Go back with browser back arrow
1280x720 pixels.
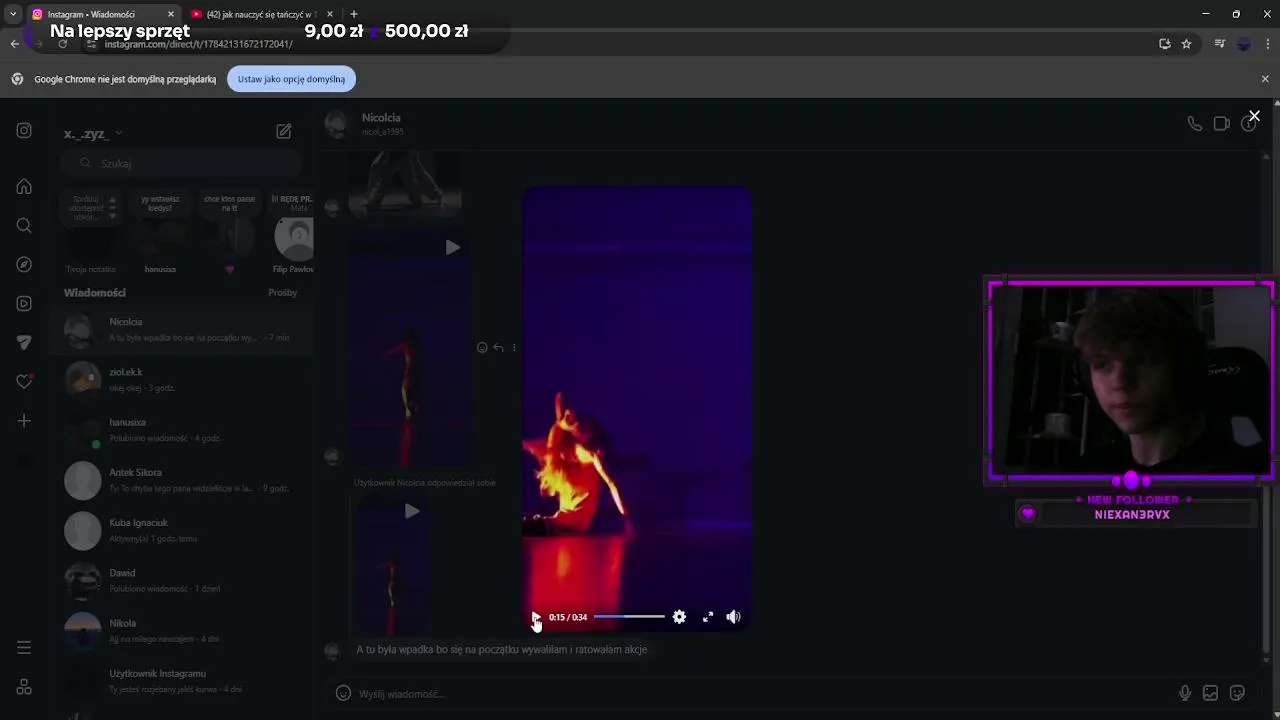pyautogui.click(x=14, y=44)
